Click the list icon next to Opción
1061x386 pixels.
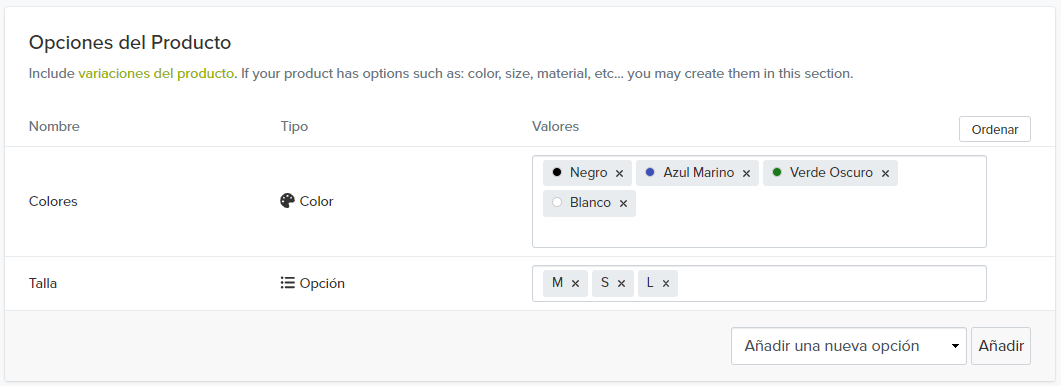(x=288, y=283)
